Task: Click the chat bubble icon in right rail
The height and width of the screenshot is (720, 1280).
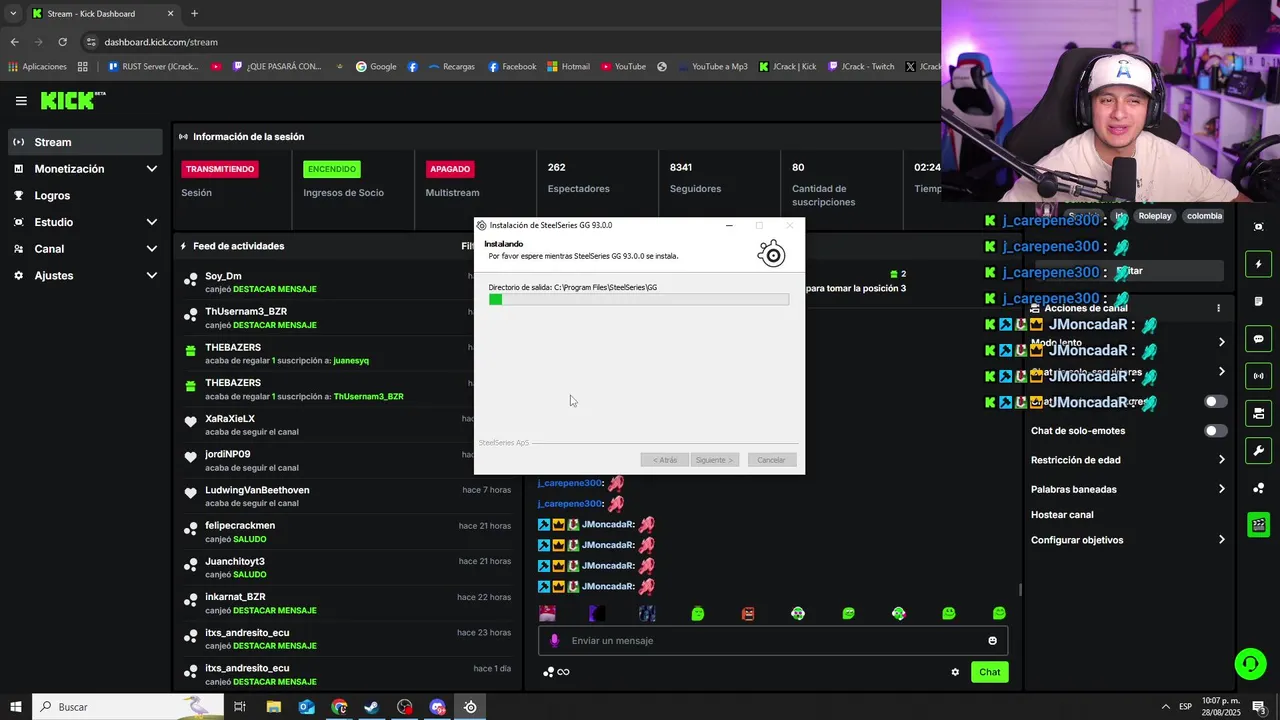Action: (1258, 339)
